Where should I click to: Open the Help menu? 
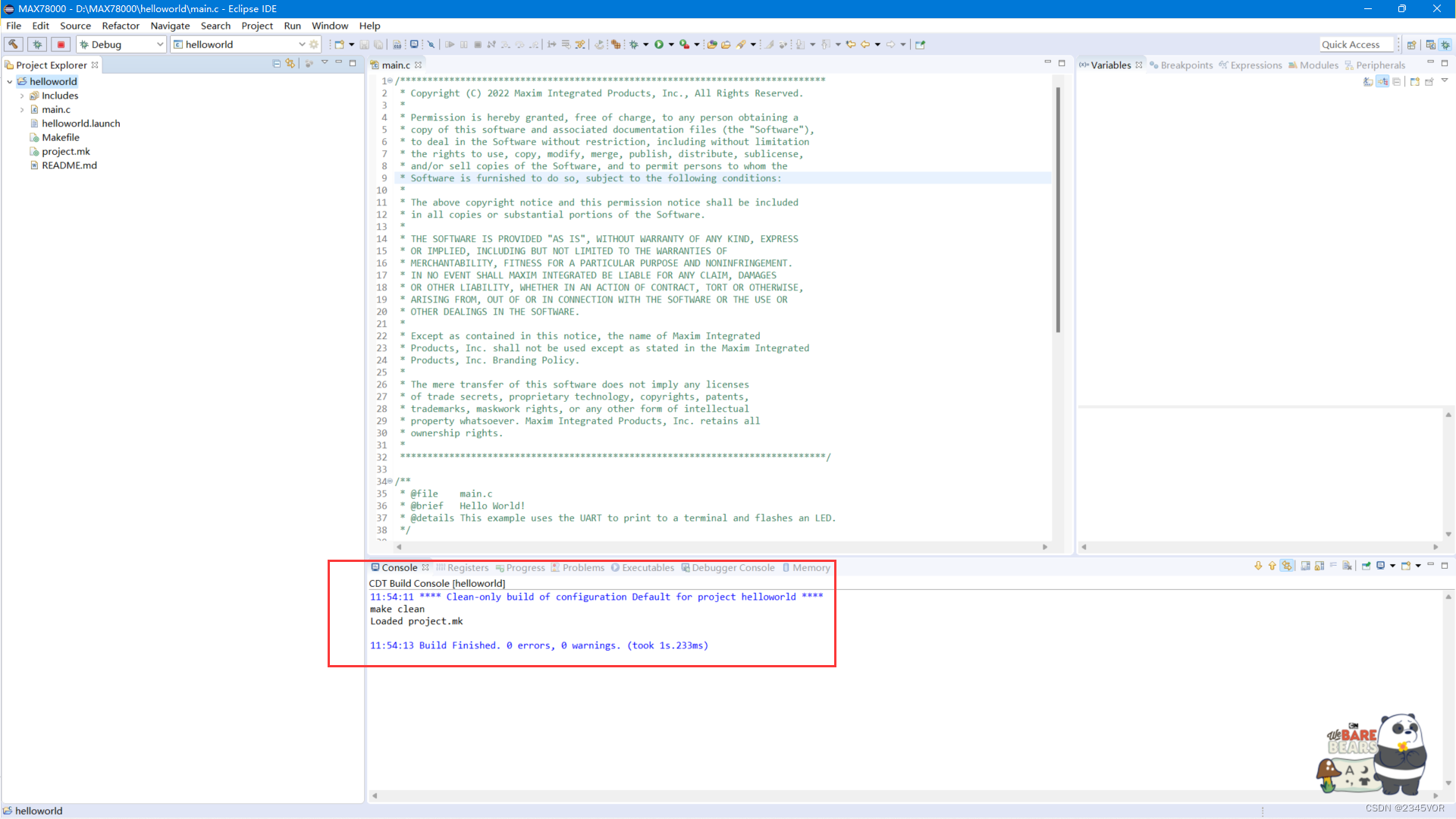[x=369, y=26]
